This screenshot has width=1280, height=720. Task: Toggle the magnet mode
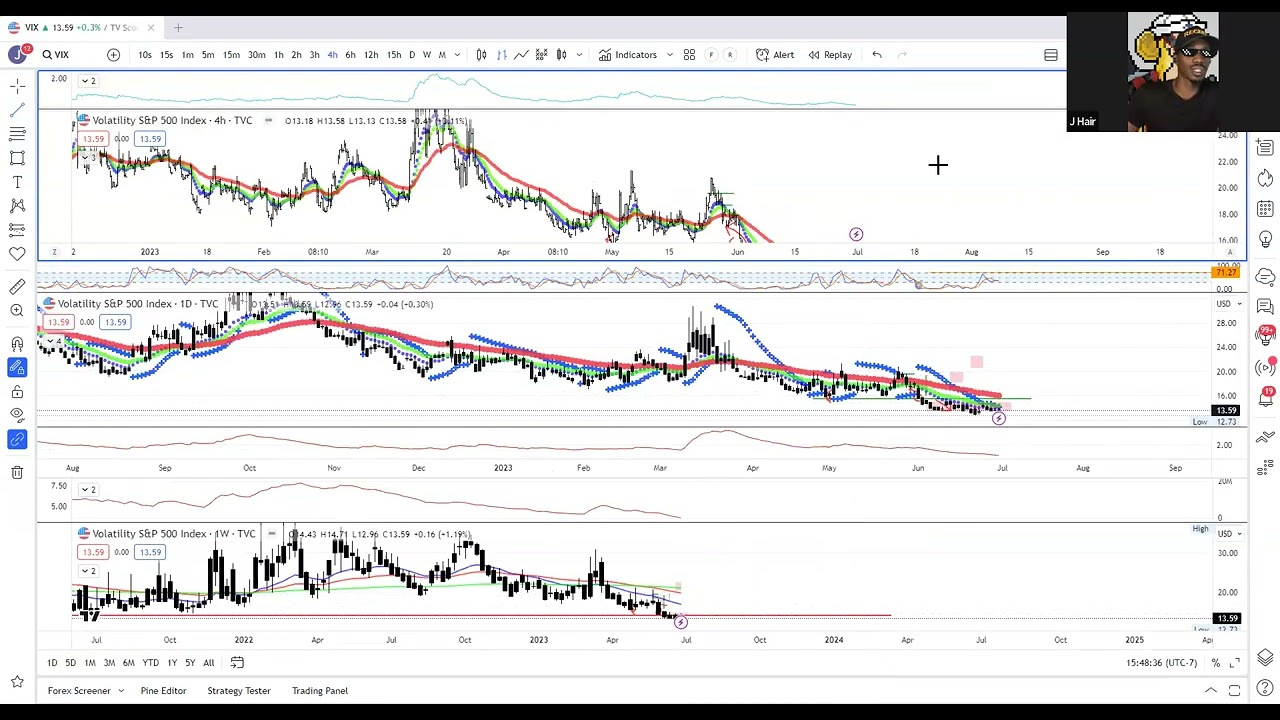click(17, 343)
